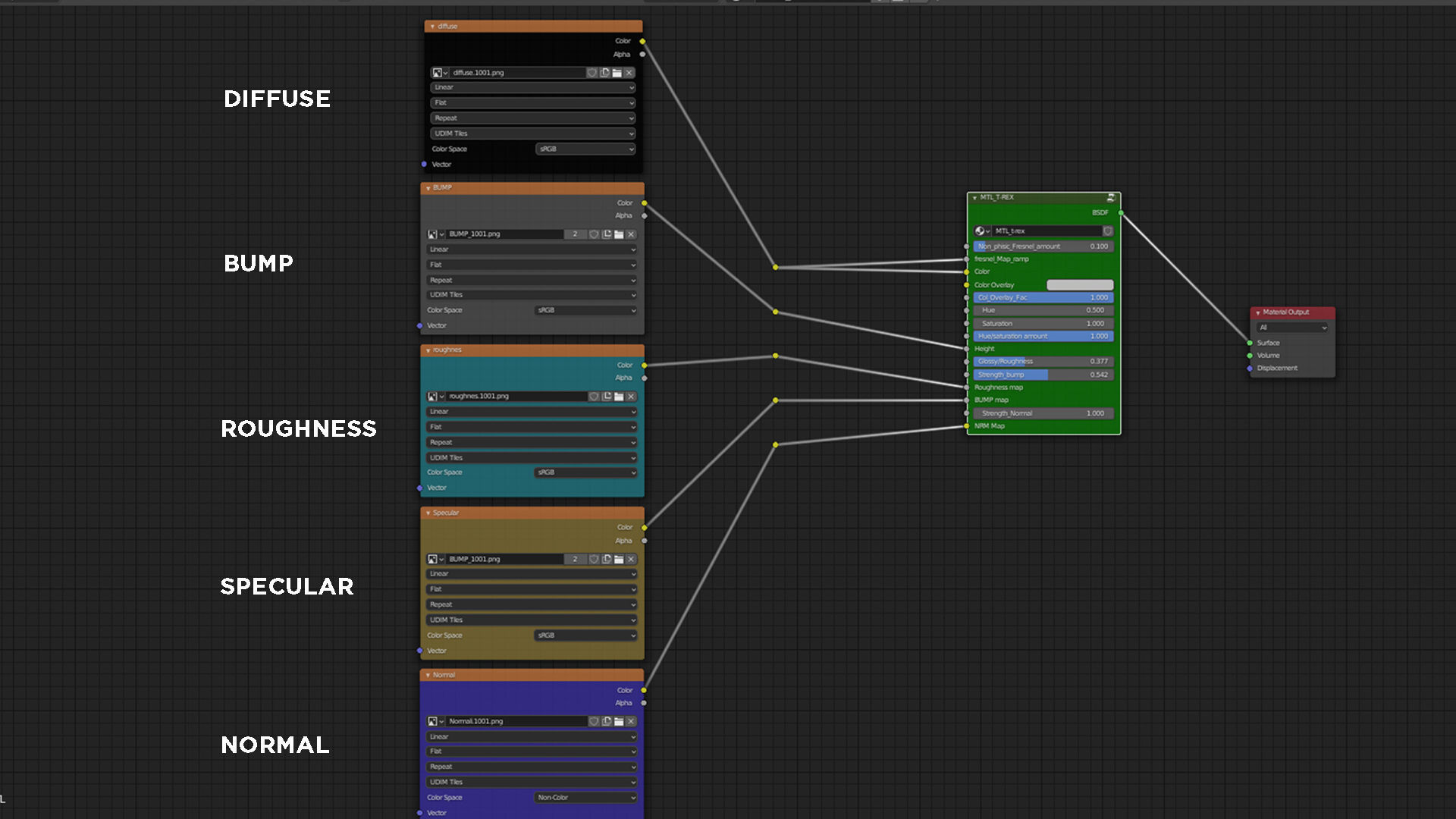Click new image copy icon in BUMP node
Image resolution: width=1456 pixels, height=819 pixels.
pyautogui.click(x=607, y=234)
